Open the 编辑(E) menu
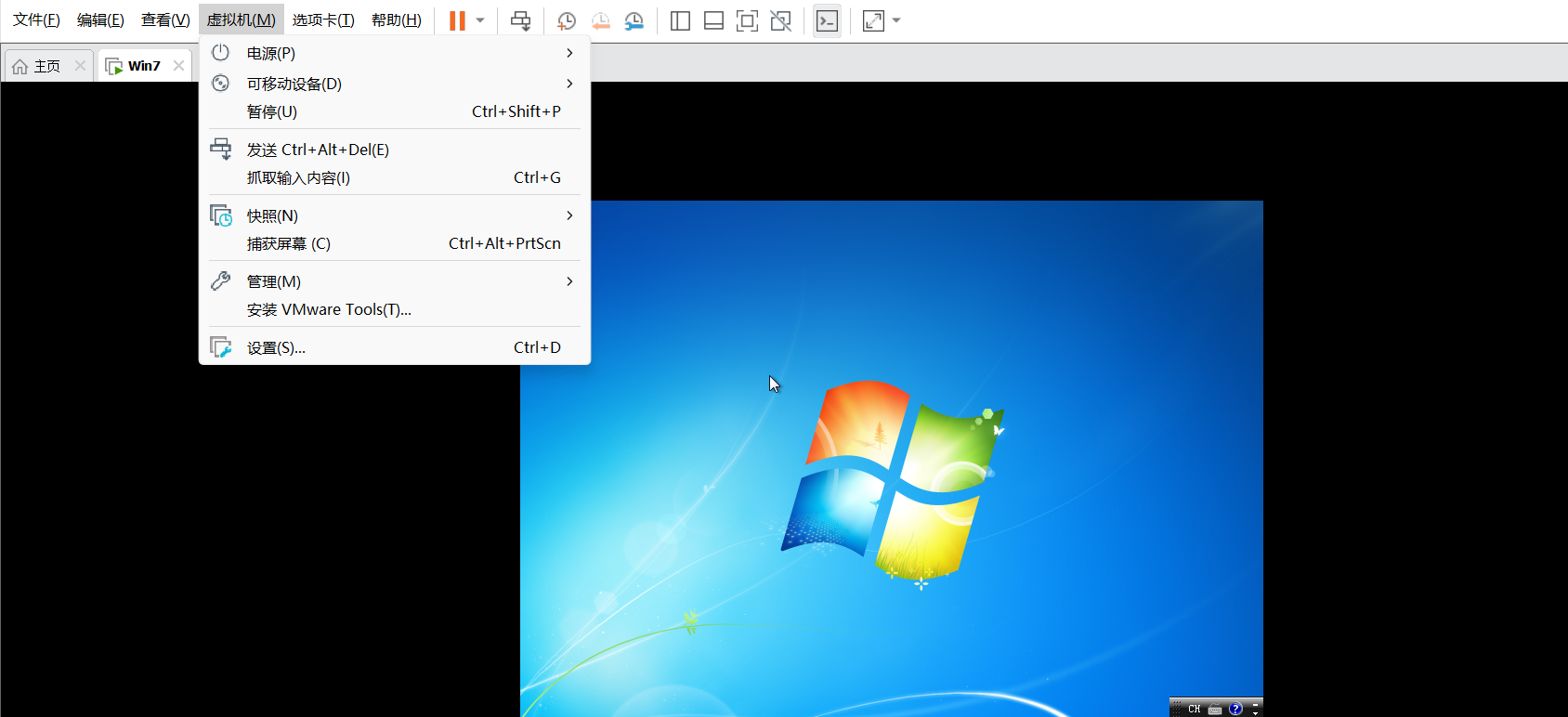The image size is (1568, 717). pyautogui.click(x=100, y=20)
